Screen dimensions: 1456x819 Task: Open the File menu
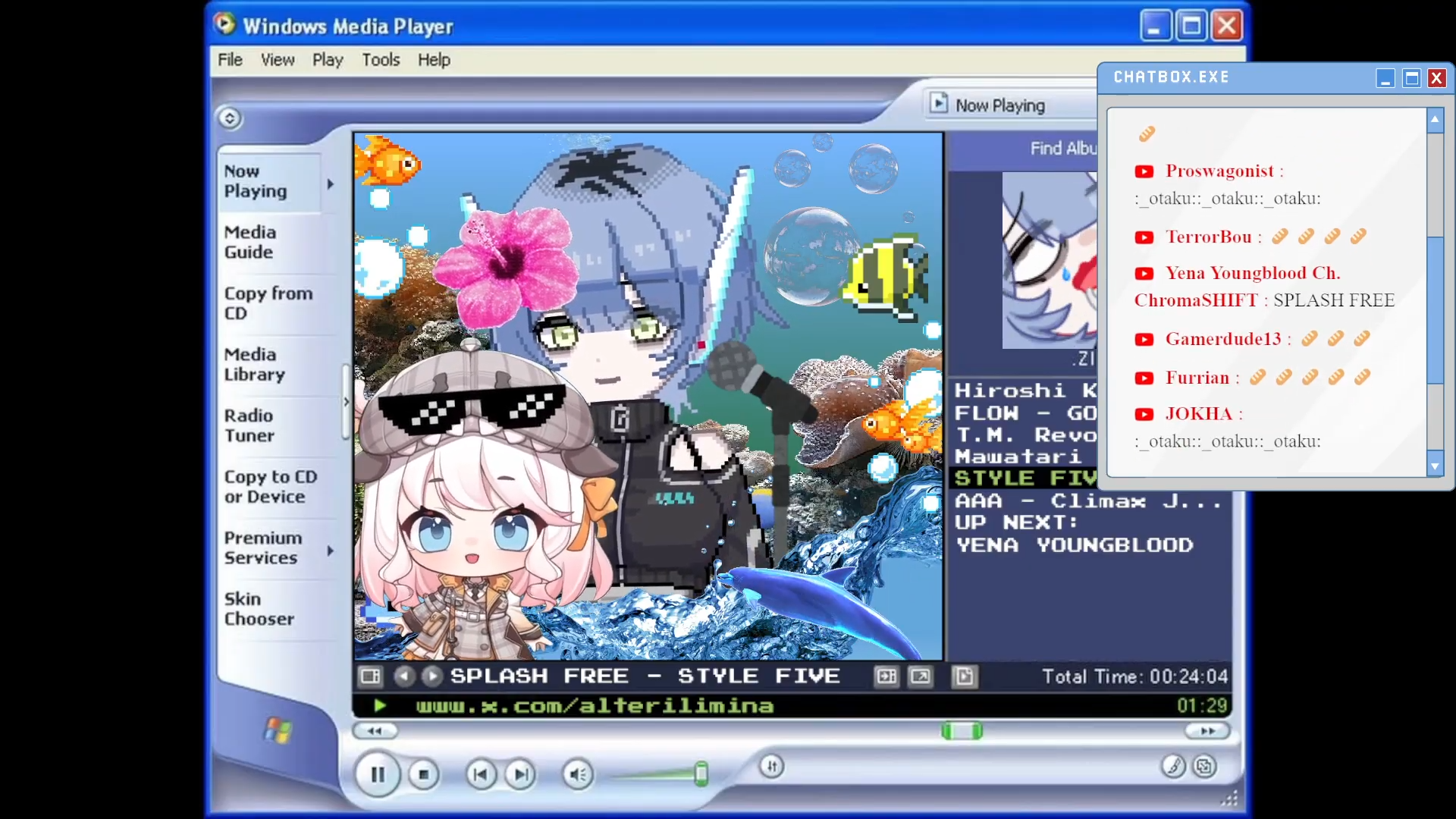pos(230,60)
